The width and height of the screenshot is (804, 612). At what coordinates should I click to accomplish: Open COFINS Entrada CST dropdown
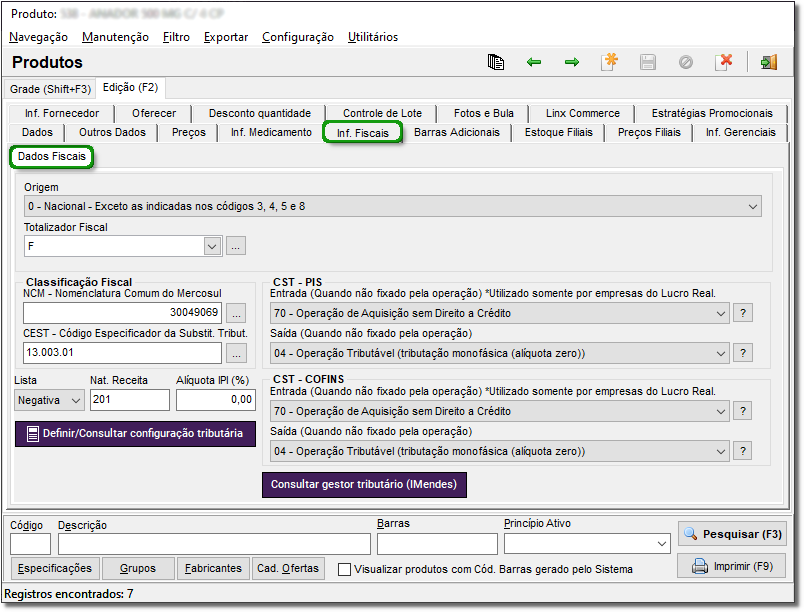[720, 411]
